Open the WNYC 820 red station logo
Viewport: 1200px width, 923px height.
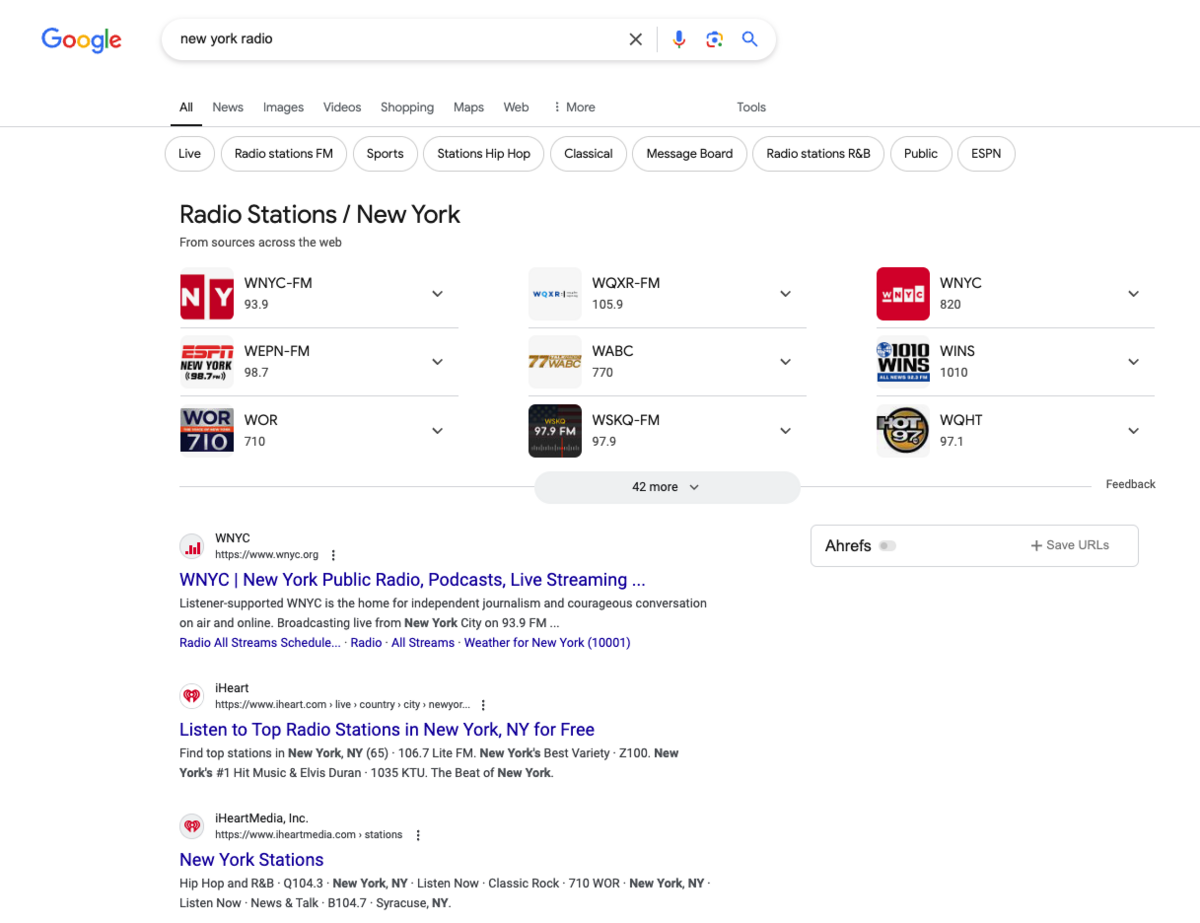(x=903, y=294)
